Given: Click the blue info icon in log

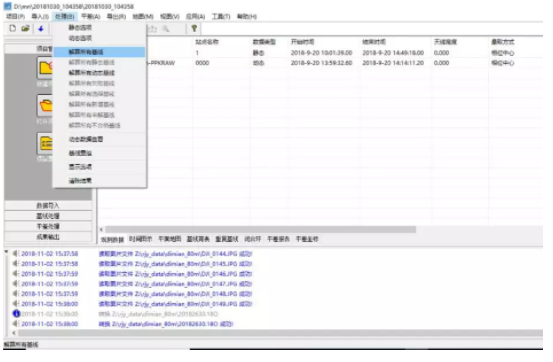Looking at the screenshot, I should click(16, 313).
